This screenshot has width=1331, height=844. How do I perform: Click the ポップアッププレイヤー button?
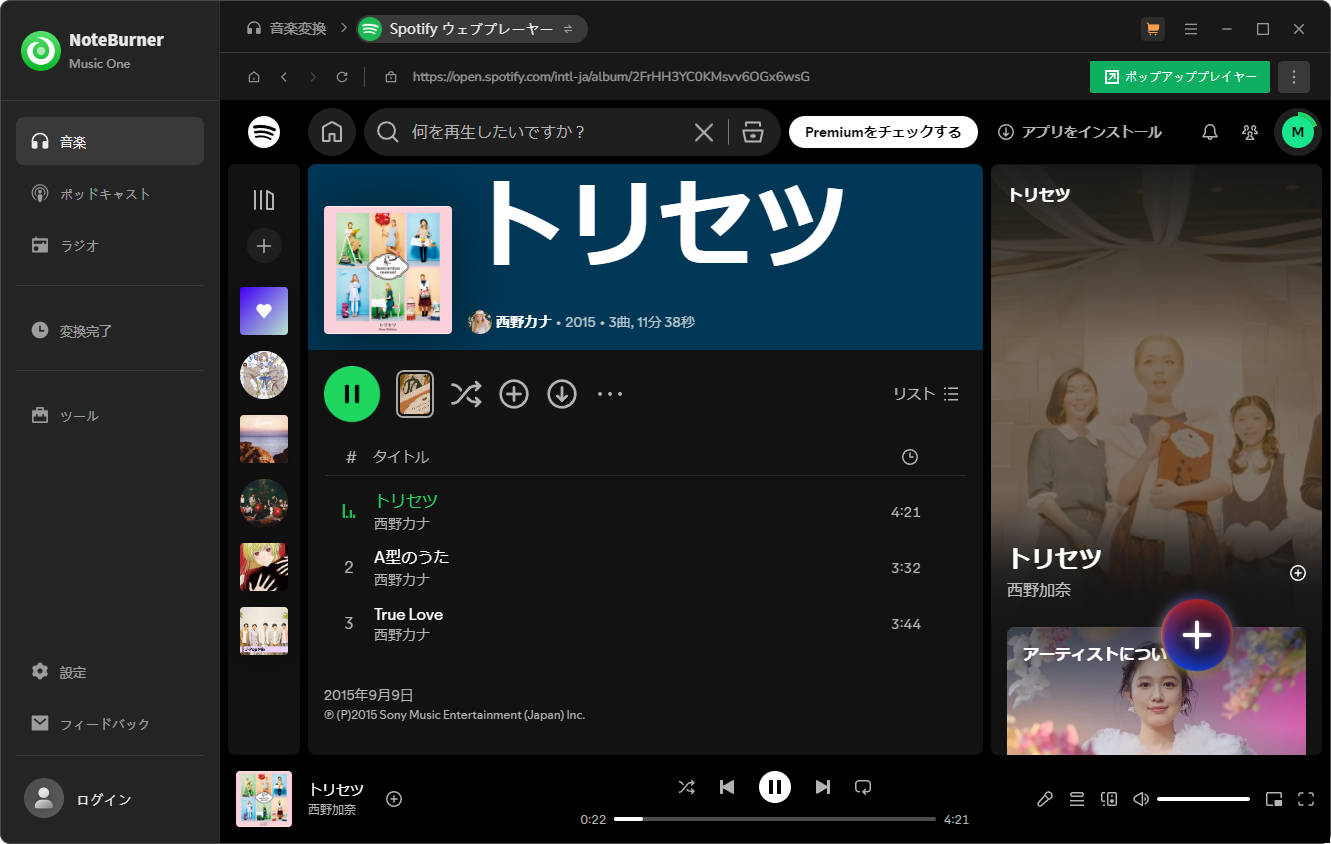1180,77
